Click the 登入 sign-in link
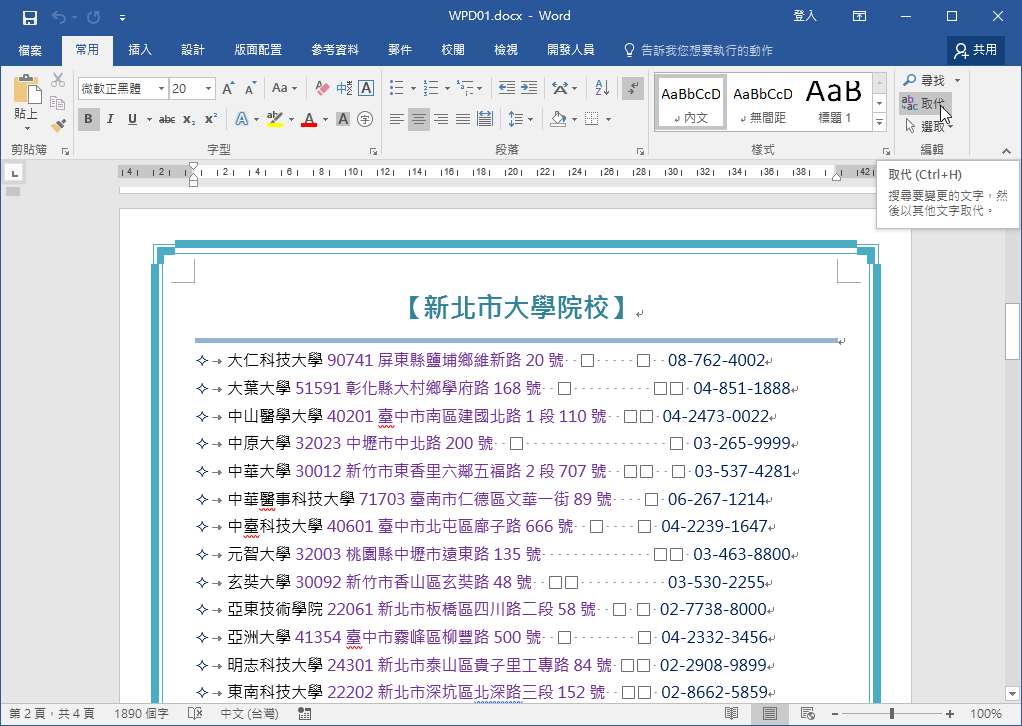Viewport: 1022px width, 726px height. (x=805, y=16)
